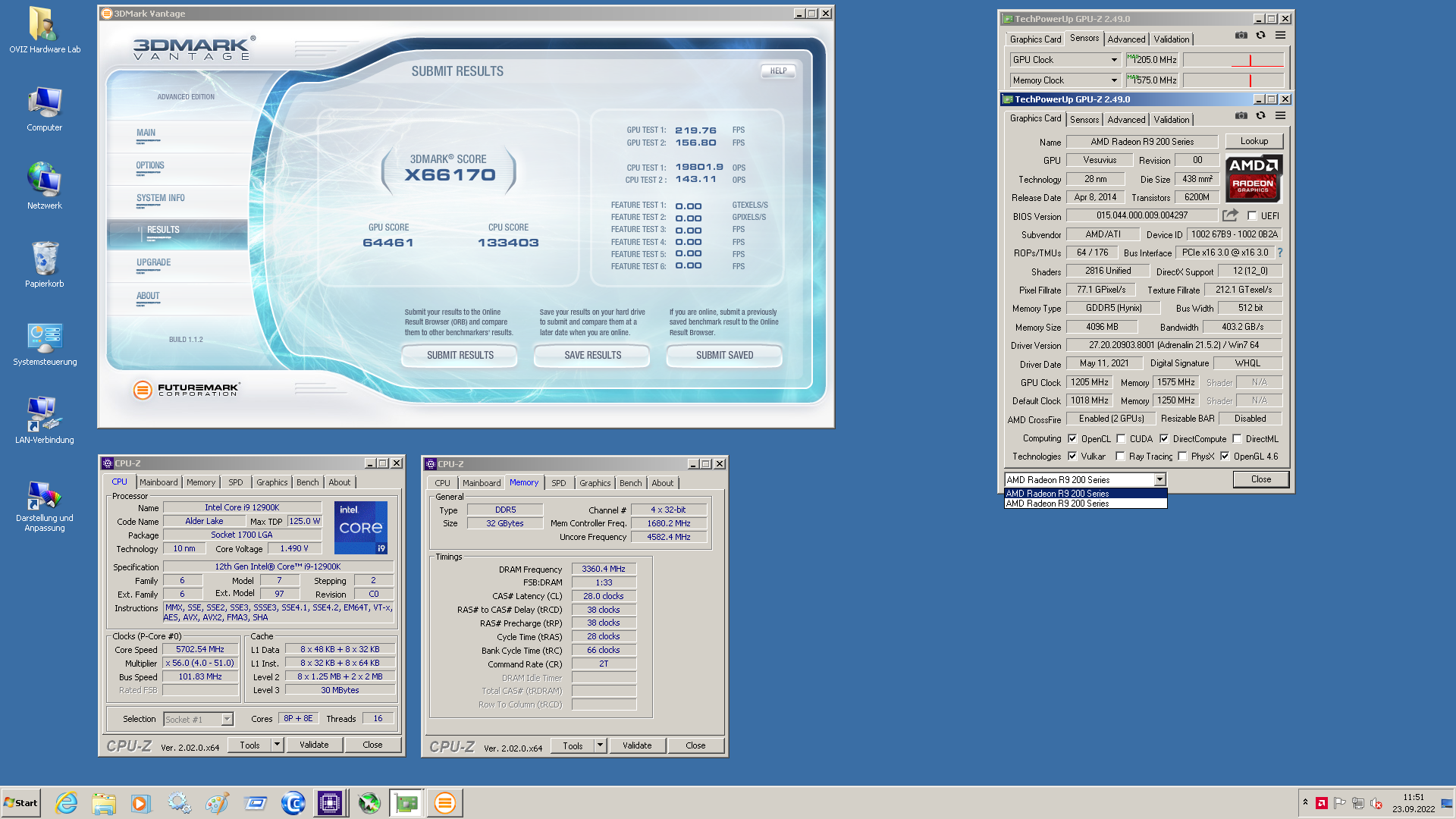
Task: Open the Selection Socket #1 dropdown in CPU-Z
Action: tap(227, 719)
